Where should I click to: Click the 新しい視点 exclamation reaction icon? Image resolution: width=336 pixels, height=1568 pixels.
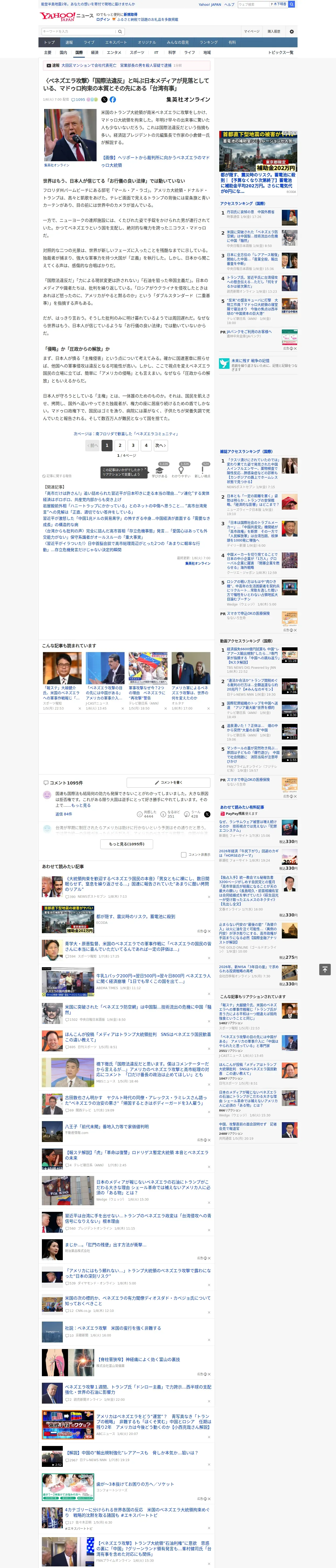[203, 470]
